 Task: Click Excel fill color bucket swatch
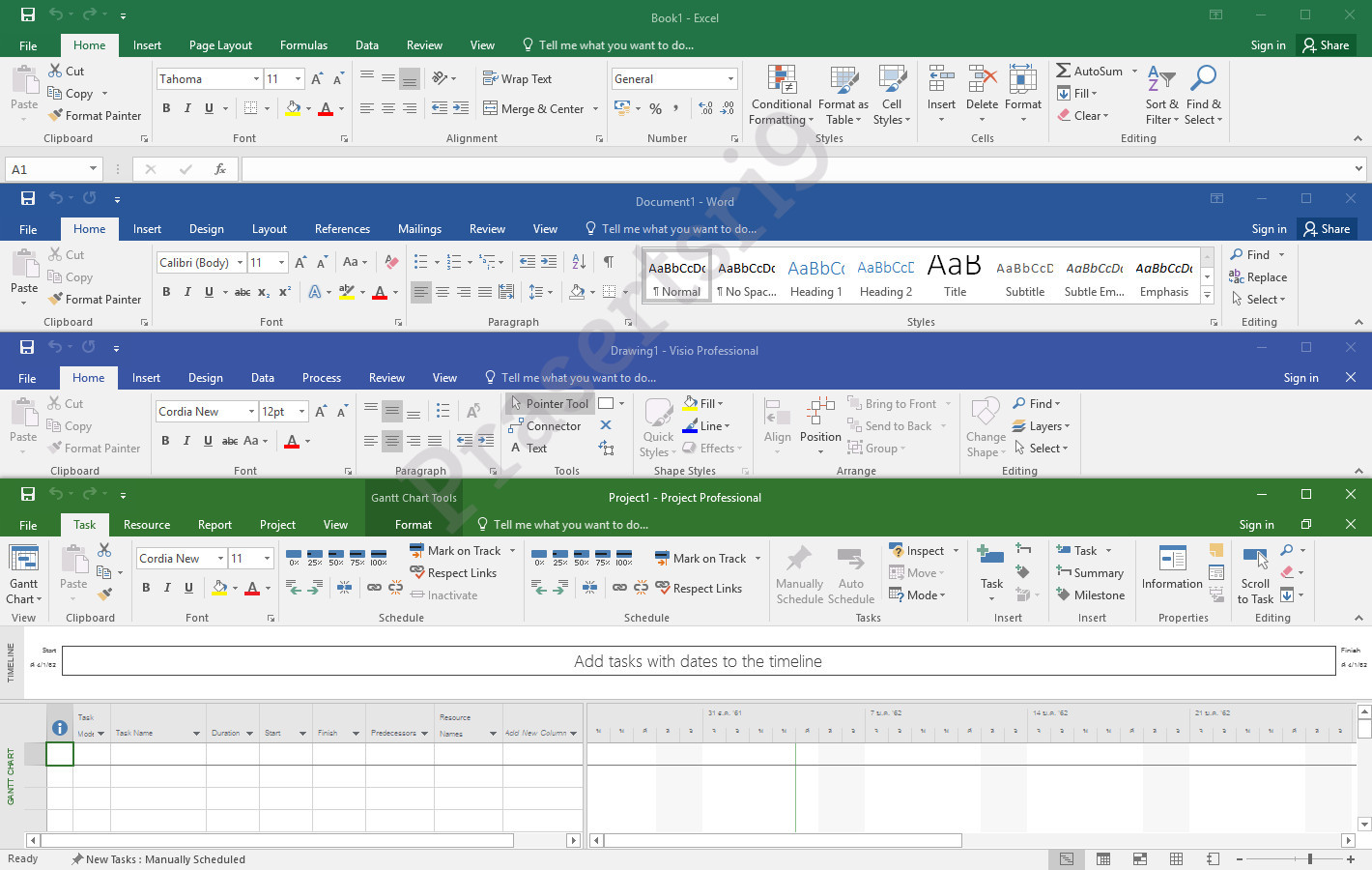click(293, 108)
